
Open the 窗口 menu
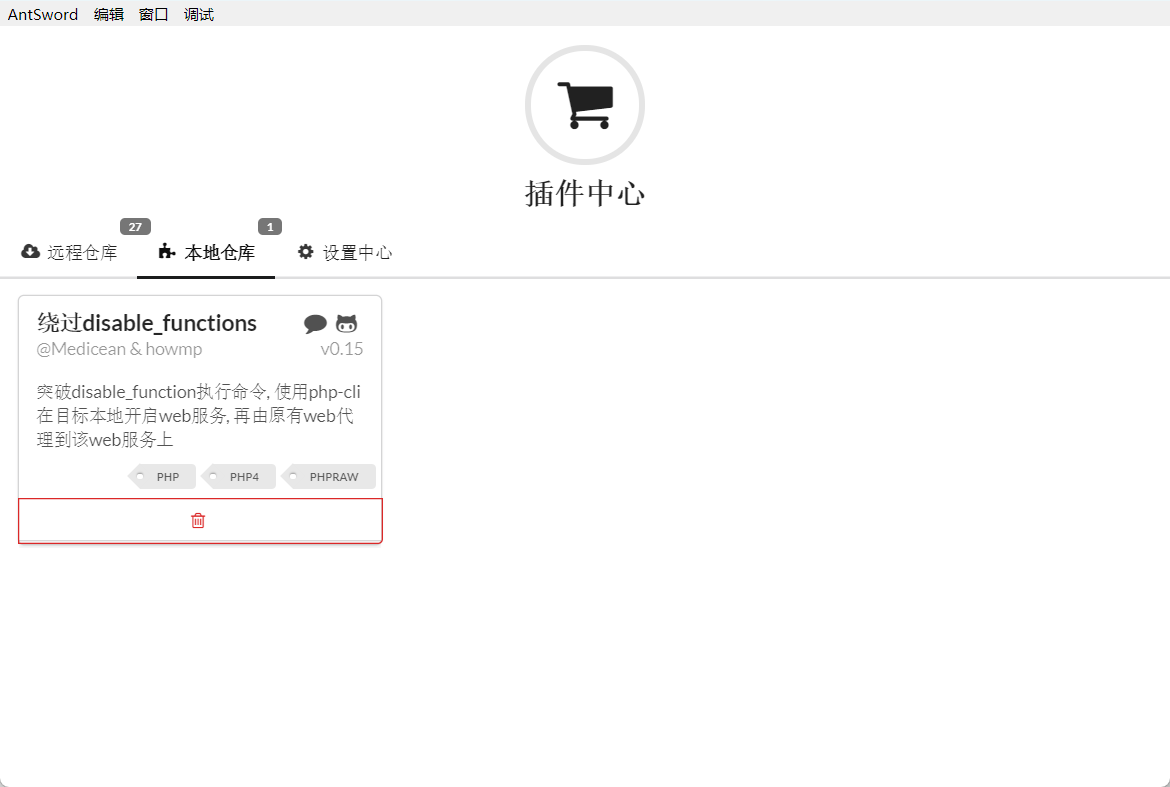point(154,14)
